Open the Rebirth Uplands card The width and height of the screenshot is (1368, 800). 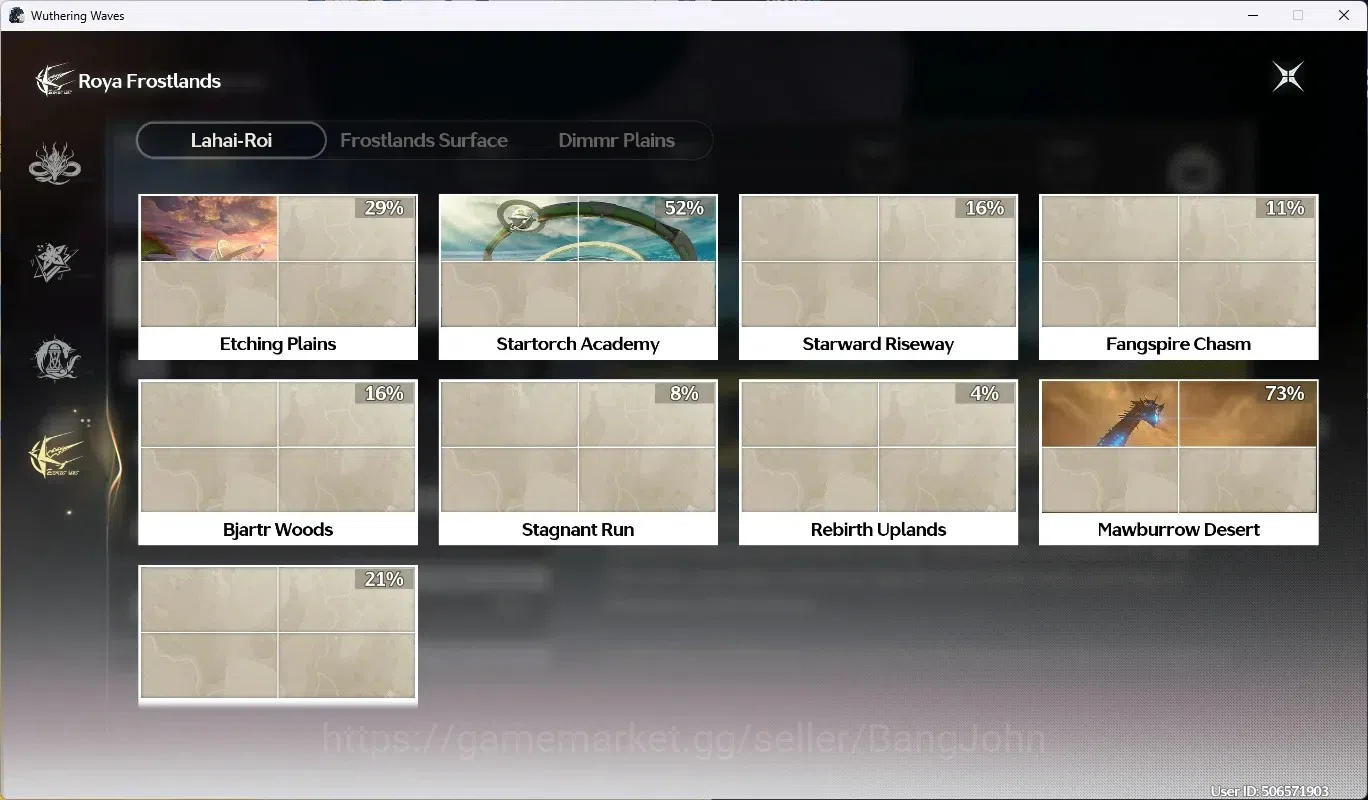point(878,462)
